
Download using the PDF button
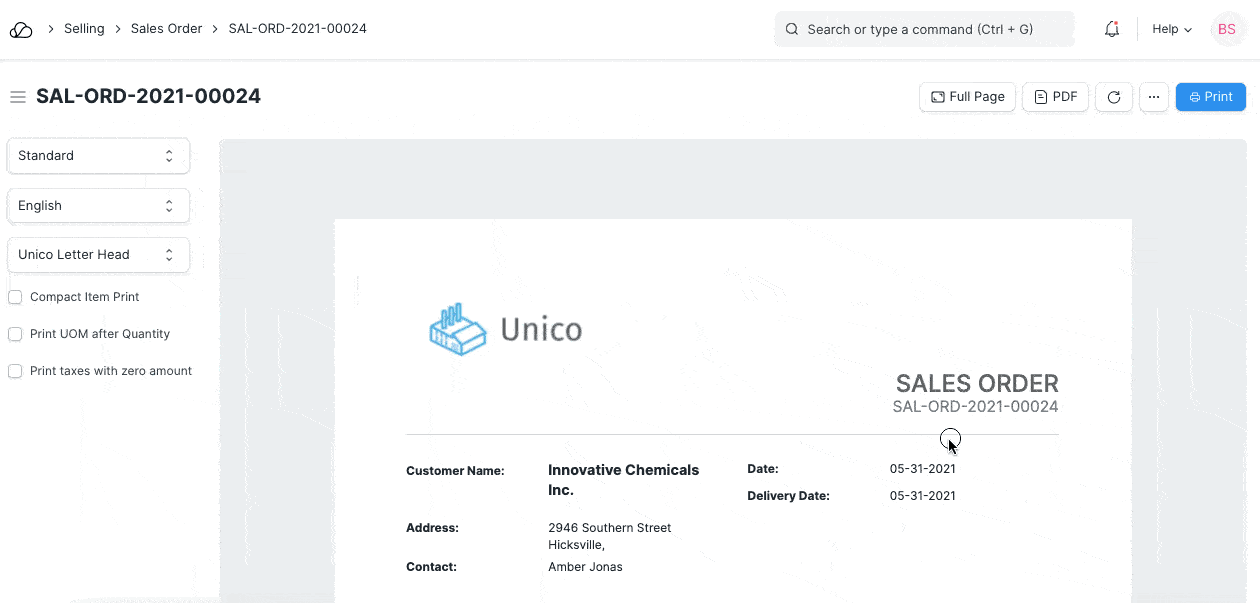click(1055, 97)
